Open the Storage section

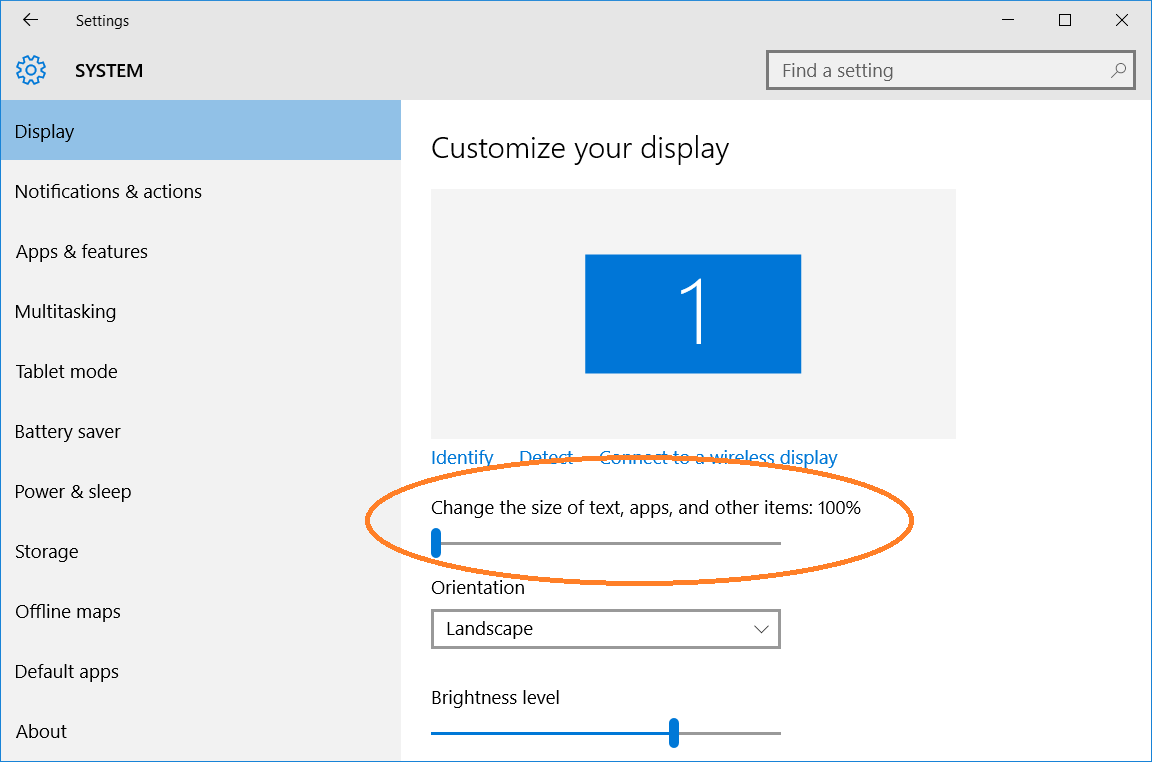point(46,551)
